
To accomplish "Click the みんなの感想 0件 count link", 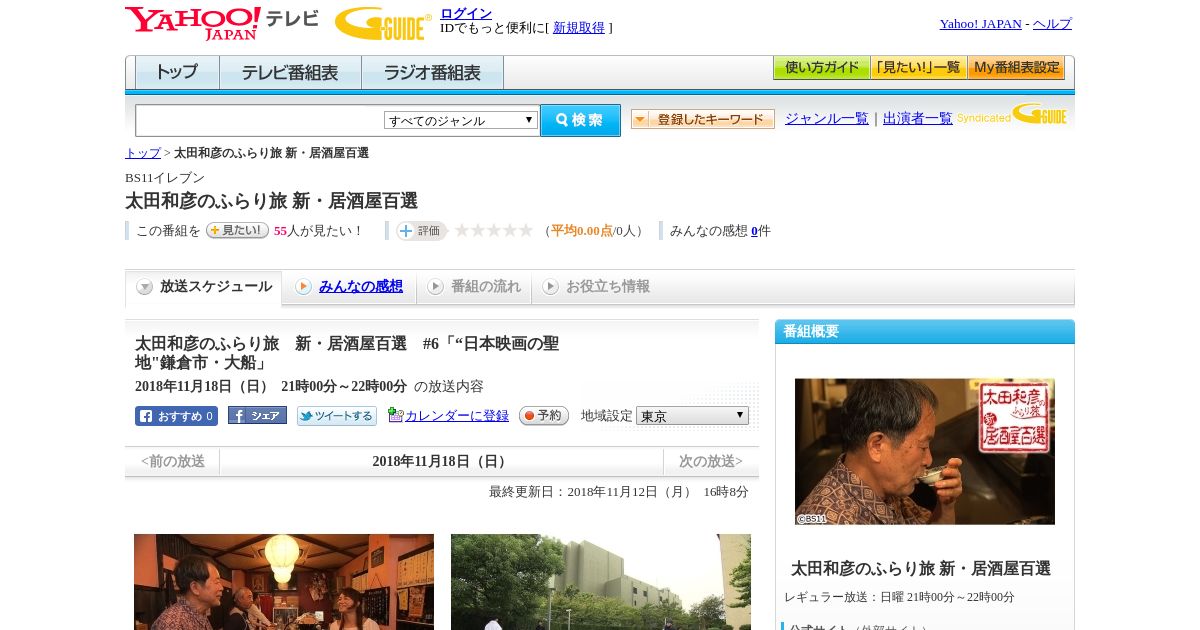I will (755, 231).
